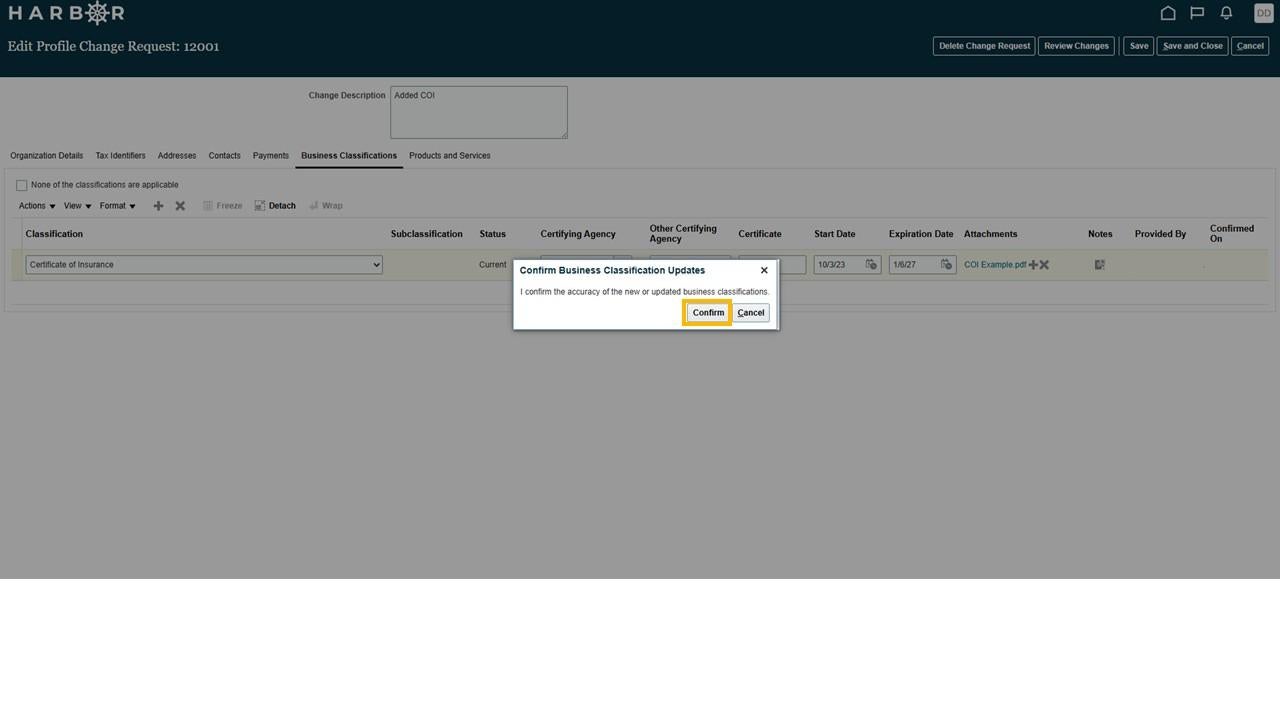The image size is (1280, 720).
Task: Click the Expiration Date column header
Action: (921, 234)
